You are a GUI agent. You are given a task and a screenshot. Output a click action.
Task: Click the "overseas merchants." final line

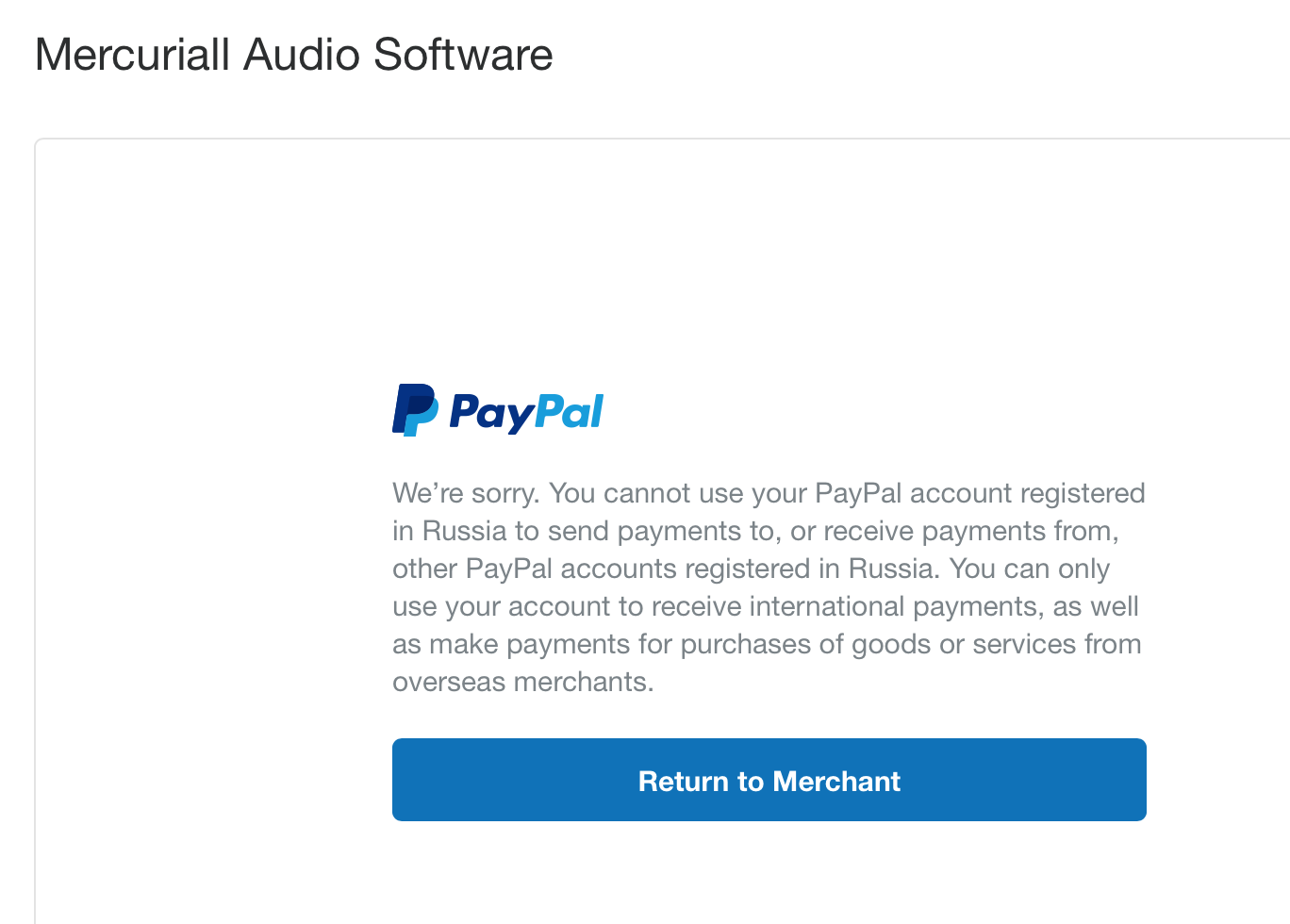point(522,682)
